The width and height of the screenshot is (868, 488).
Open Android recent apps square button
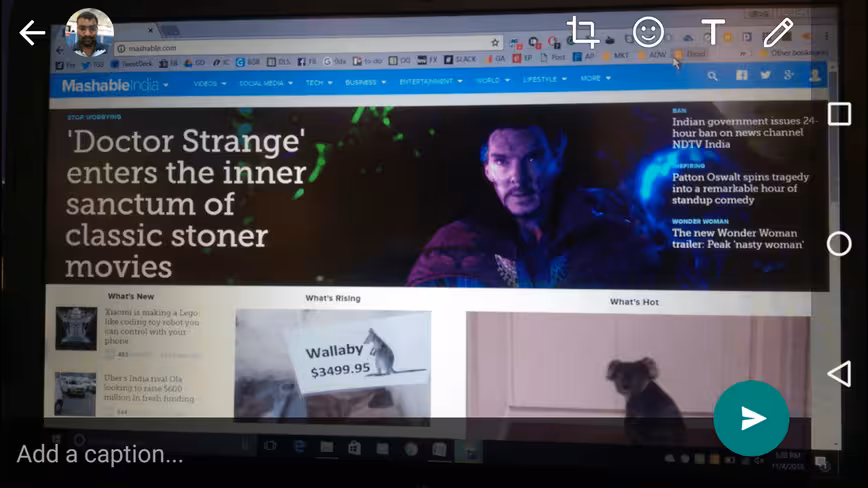pyautogui.click(x=839, y=115)
